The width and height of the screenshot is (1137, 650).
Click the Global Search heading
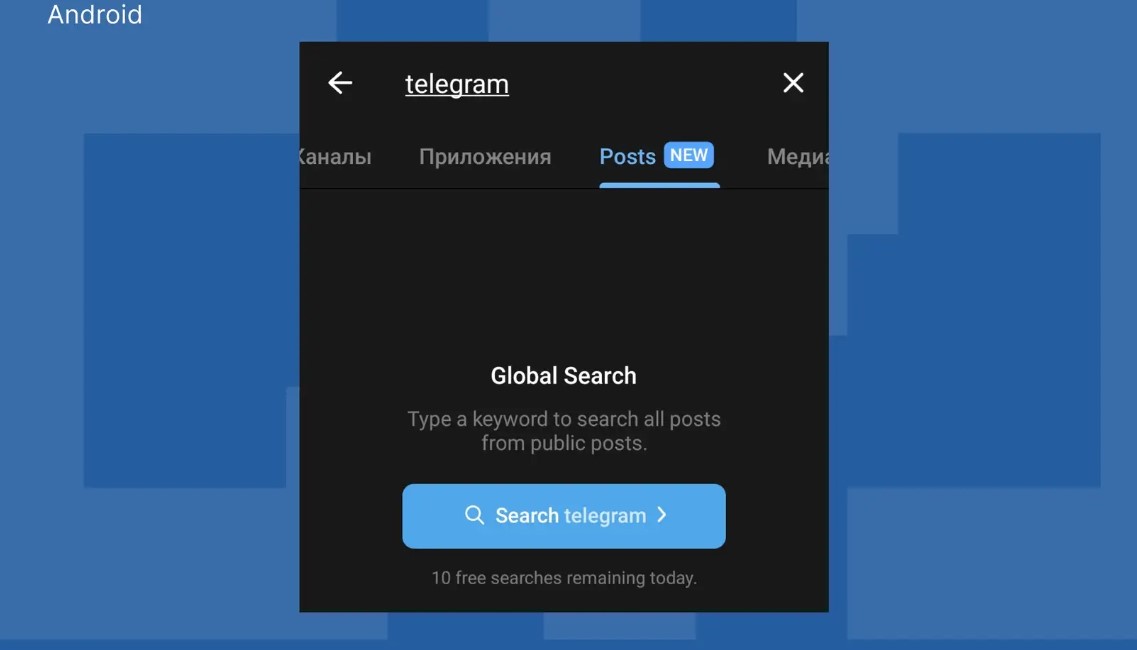563,376
